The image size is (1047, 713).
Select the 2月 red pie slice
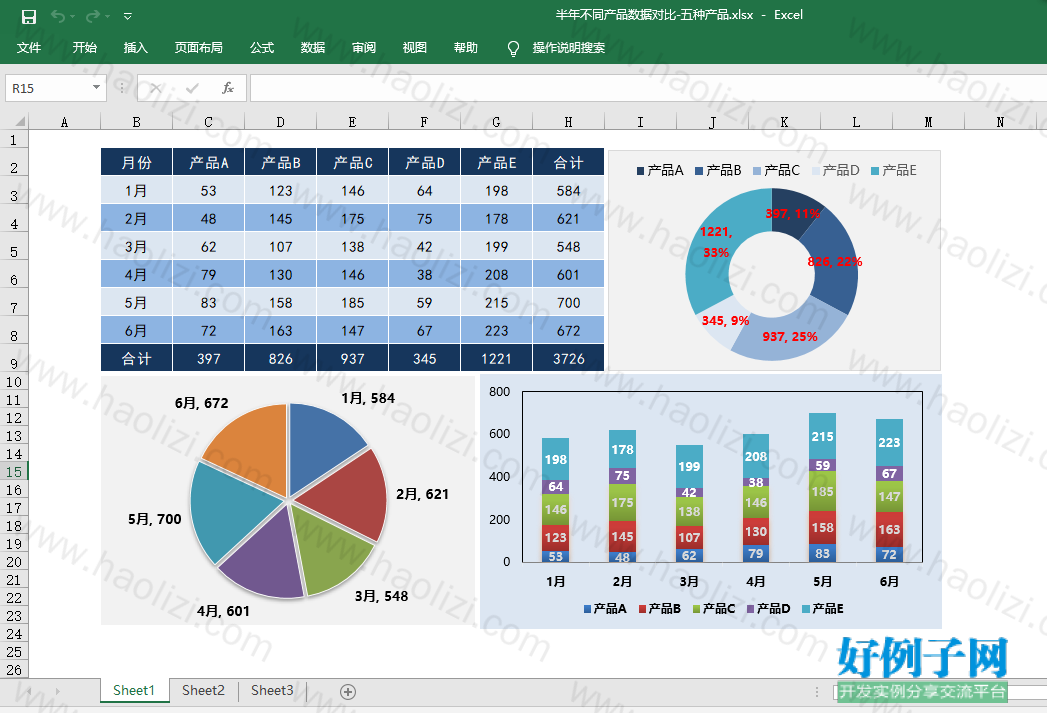pyautogui.click(x=349, y=493)
